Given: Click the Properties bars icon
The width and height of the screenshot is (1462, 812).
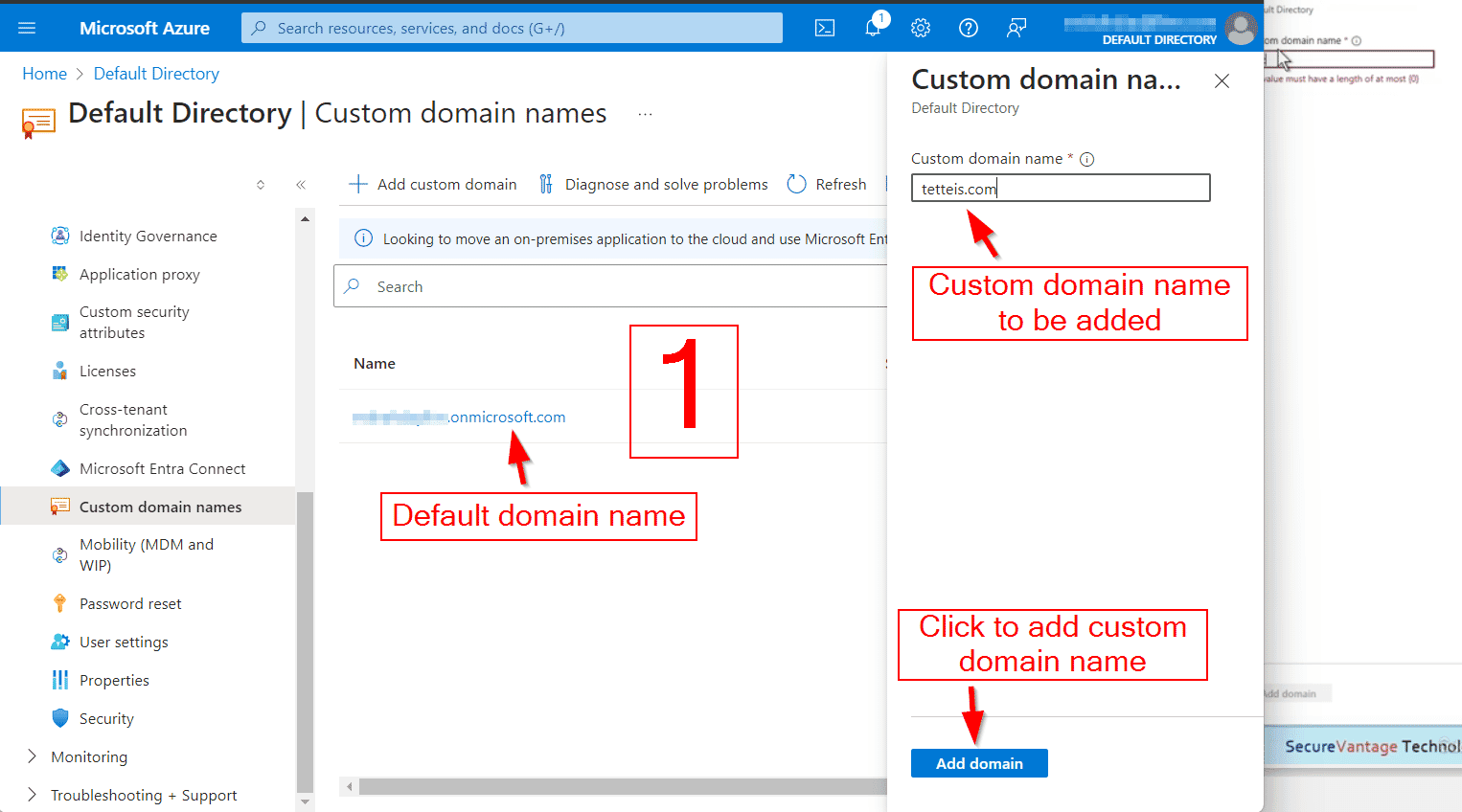Looking at the screenshot, I should point(60,680).
